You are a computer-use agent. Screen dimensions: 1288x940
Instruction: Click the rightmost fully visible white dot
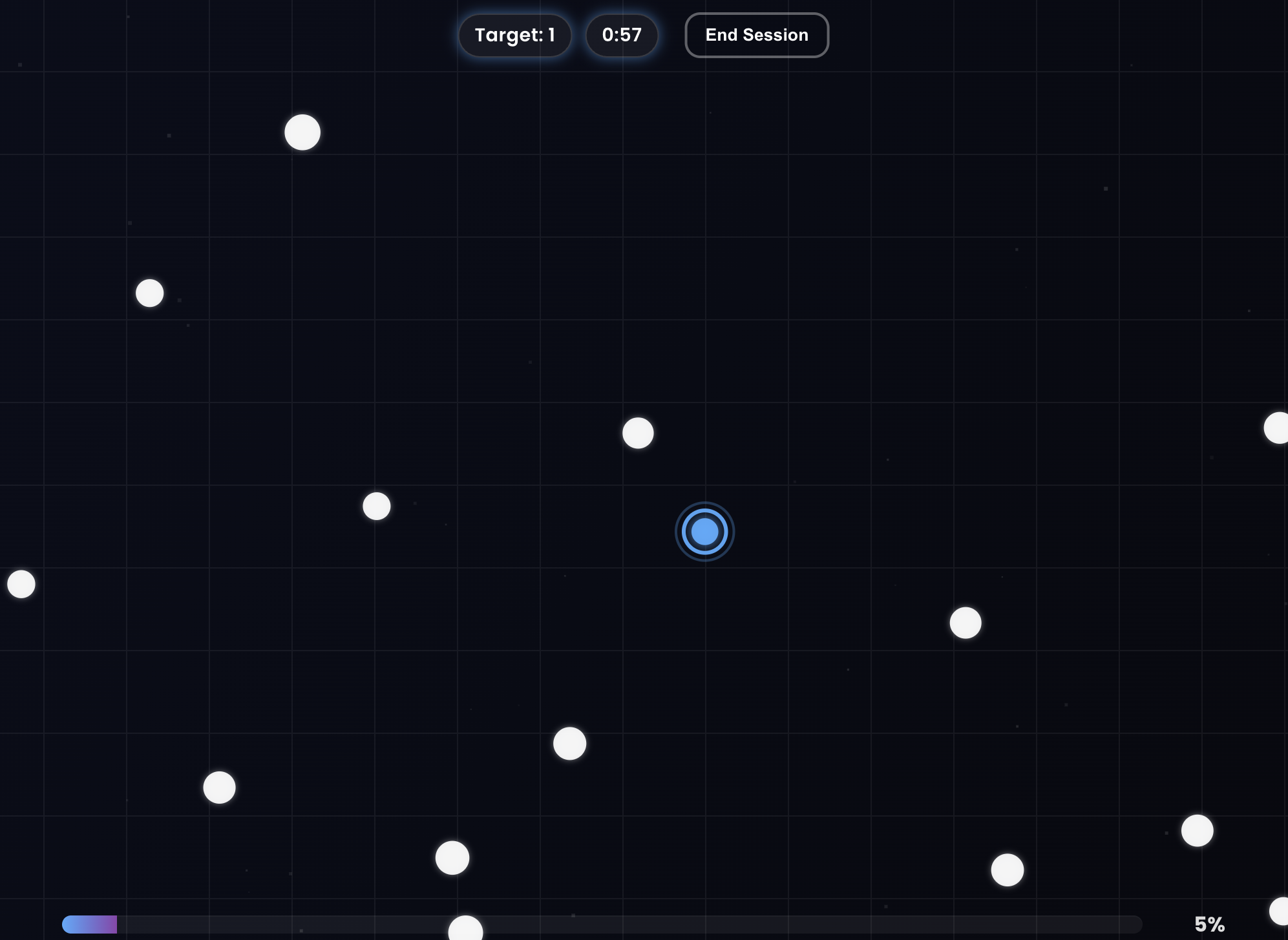(x=1197, y=830)
